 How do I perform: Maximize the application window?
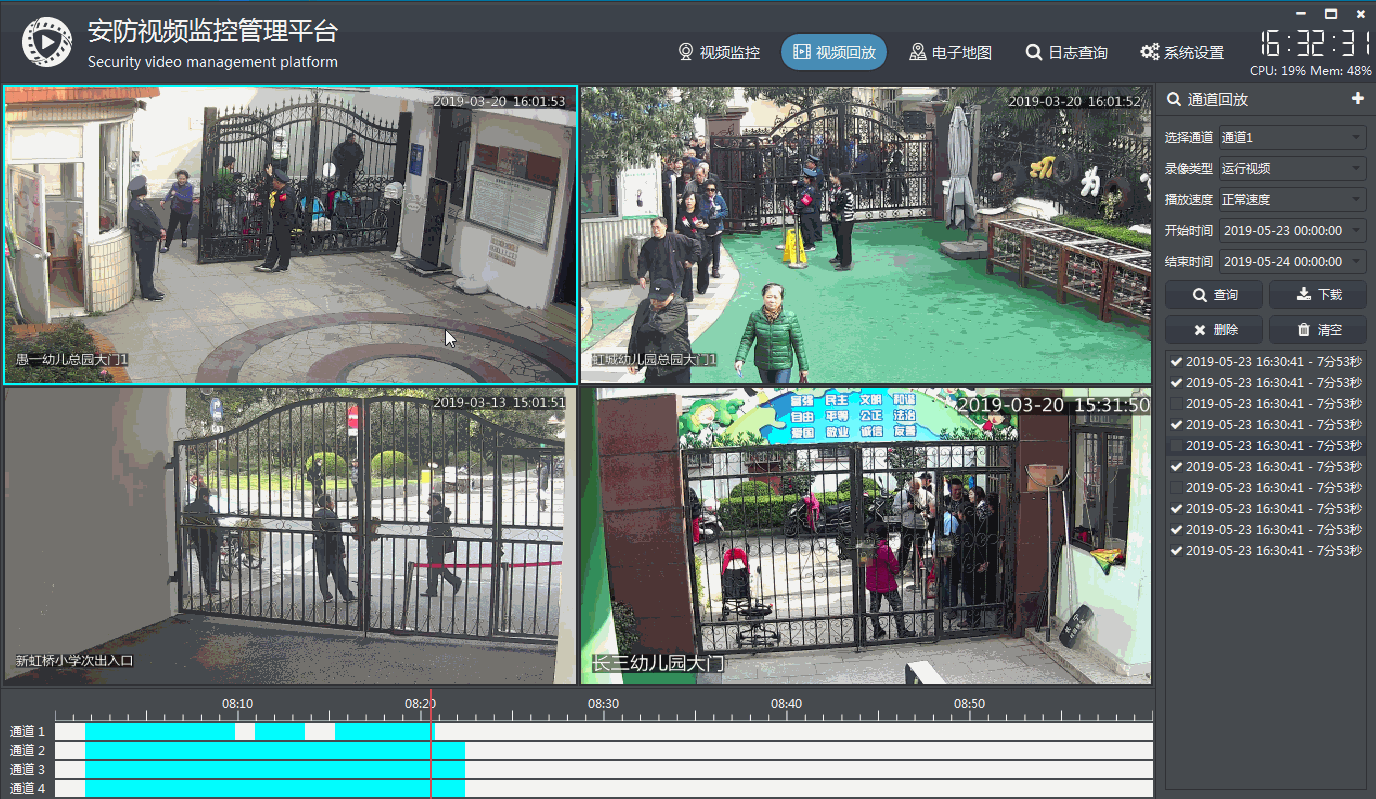[1330, 13]
